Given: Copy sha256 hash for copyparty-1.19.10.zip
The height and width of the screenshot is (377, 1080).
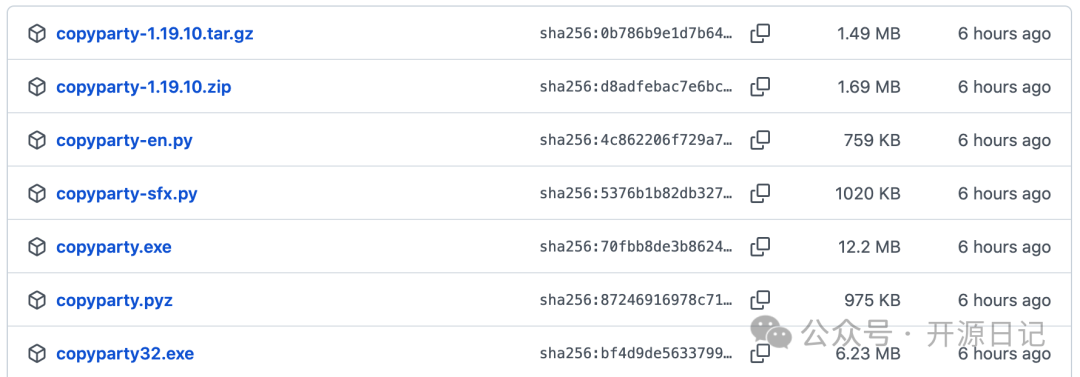Looking at the screenshot, I should [760, 87].
